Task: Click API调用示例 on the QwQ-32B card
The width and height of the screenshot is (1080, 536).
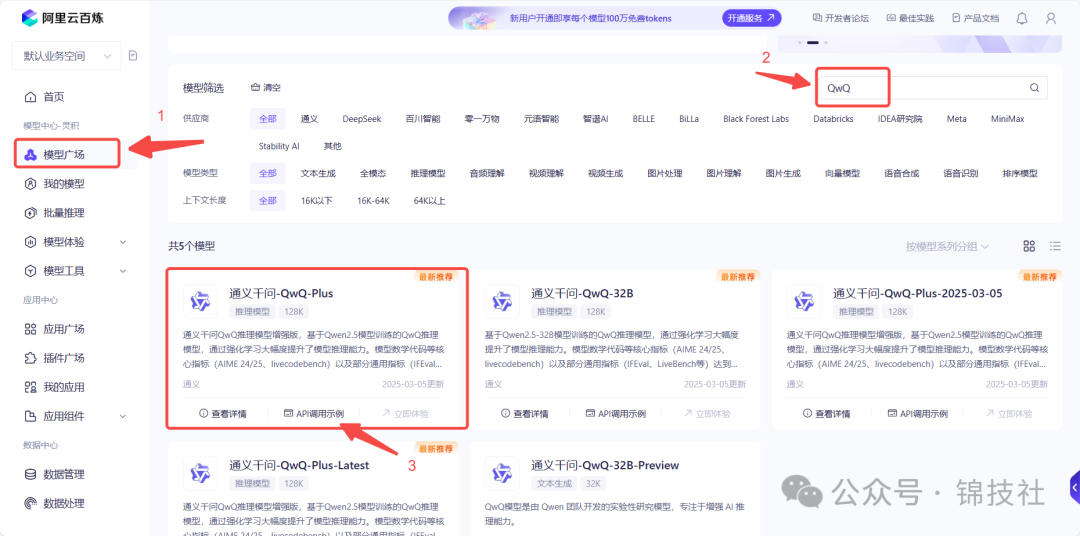Action: pyautogui.click(x=615, y=413)
